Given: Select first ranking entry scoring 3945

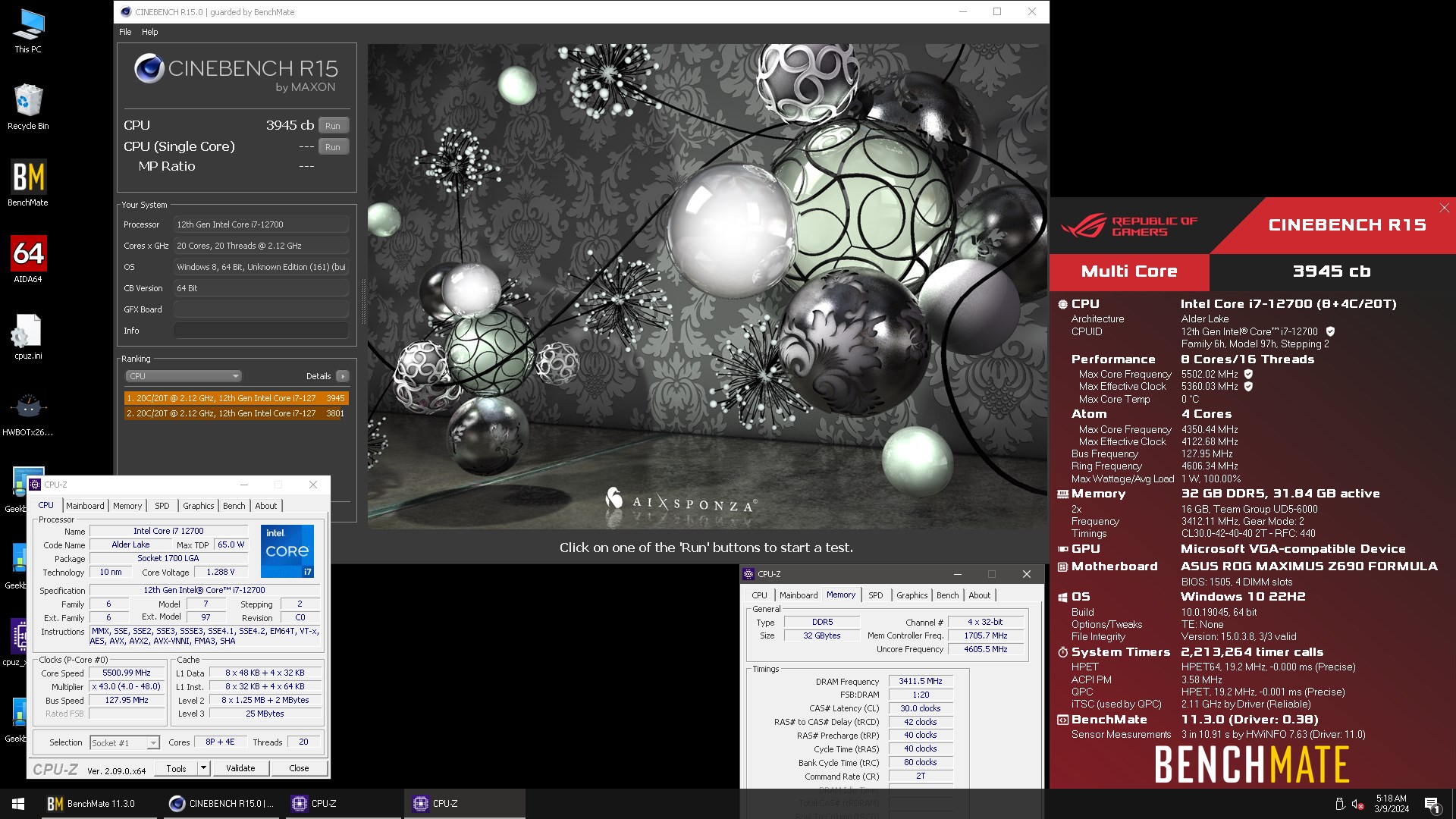Looking at the screenshot, I should (236, 398).
